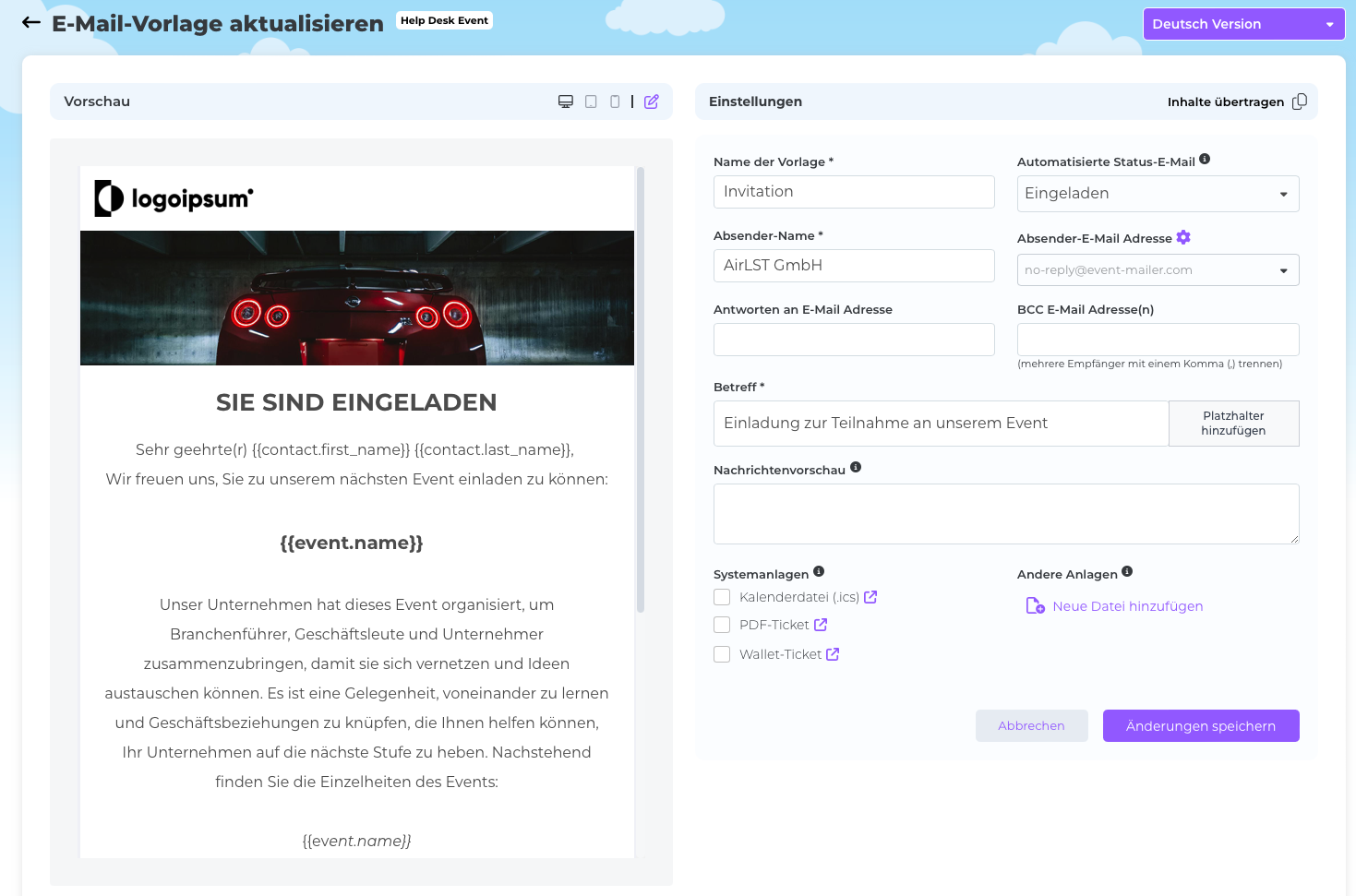This screenshot has width=1356, height=896.
Task: Open Kalenderdatei external link icon
Action: coord(870,597)
